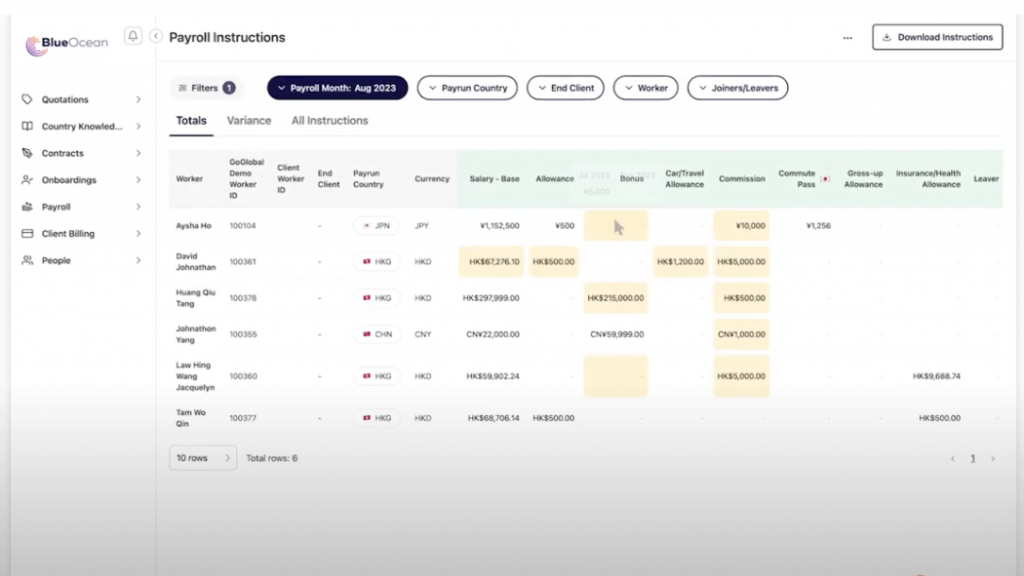Click the ¥10,000 commission cell
This screenshot has height=576, width=1024.
tap(741, 225)
